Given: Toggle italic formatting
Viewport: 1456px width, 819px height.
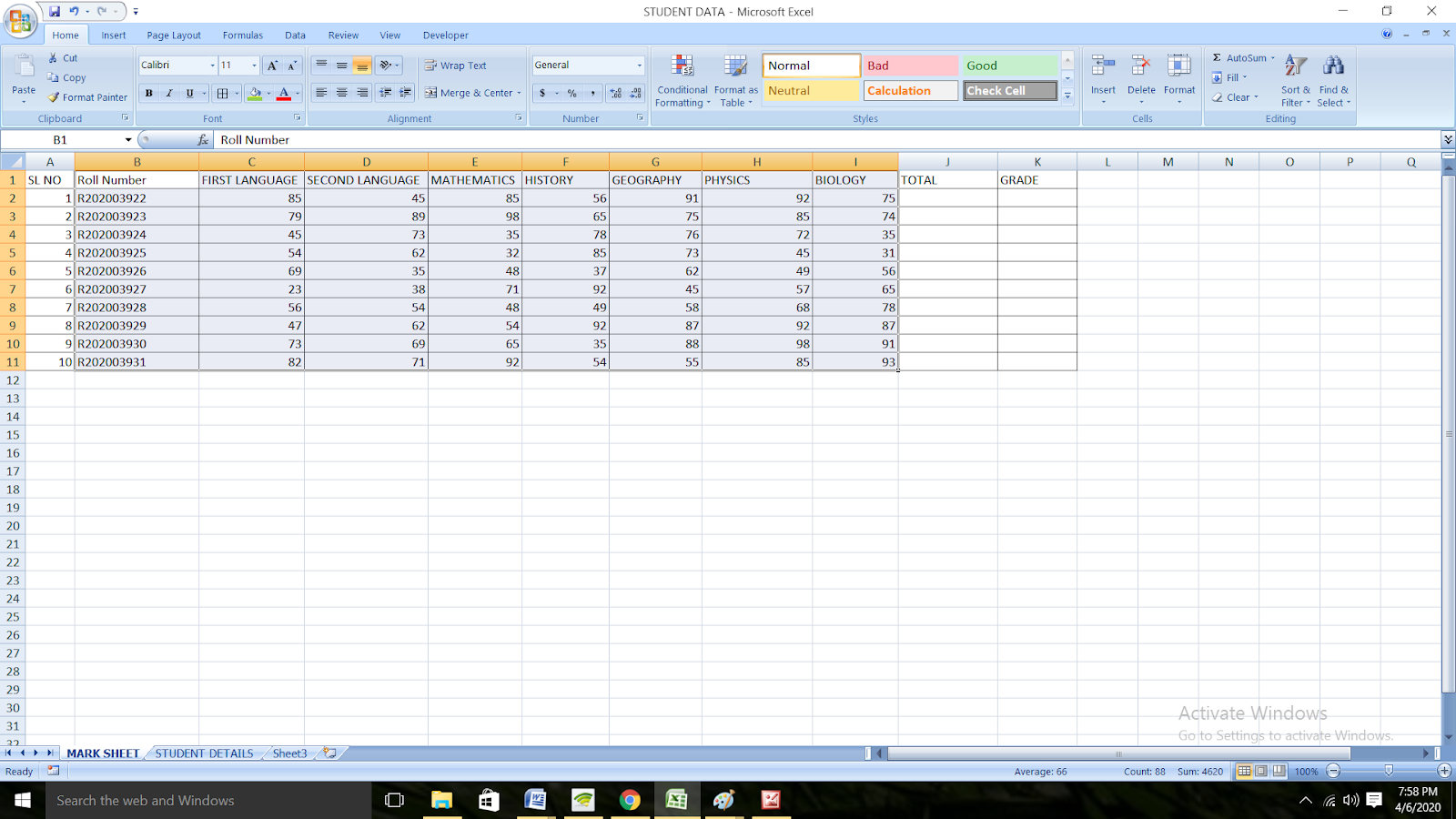Looking at the screenshot, I should [x=168, y=92].
